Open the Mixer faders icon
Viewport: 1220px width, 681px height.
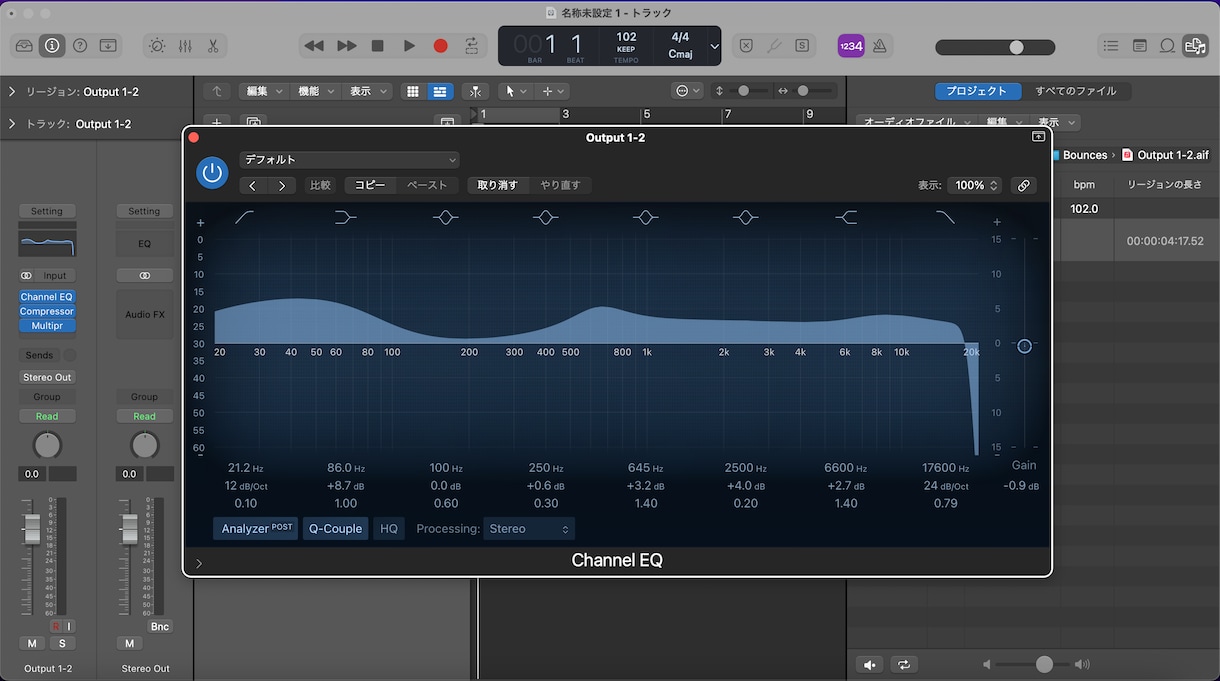[185, 46]
